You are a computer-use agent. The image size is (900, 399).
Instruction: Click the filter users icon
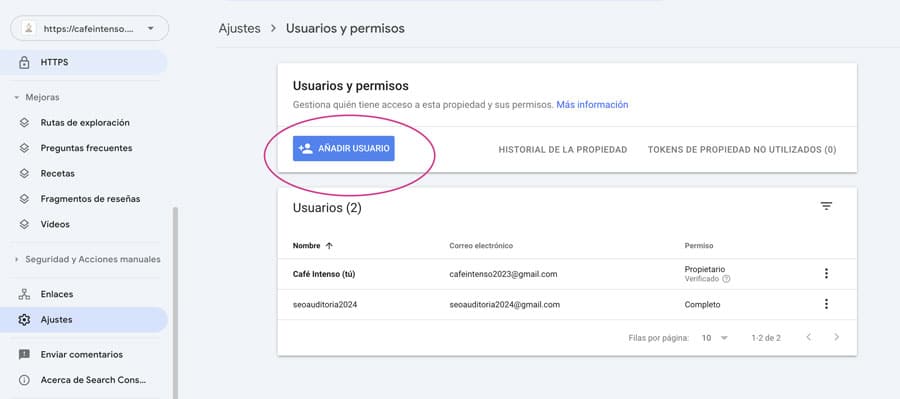(826, 206)
